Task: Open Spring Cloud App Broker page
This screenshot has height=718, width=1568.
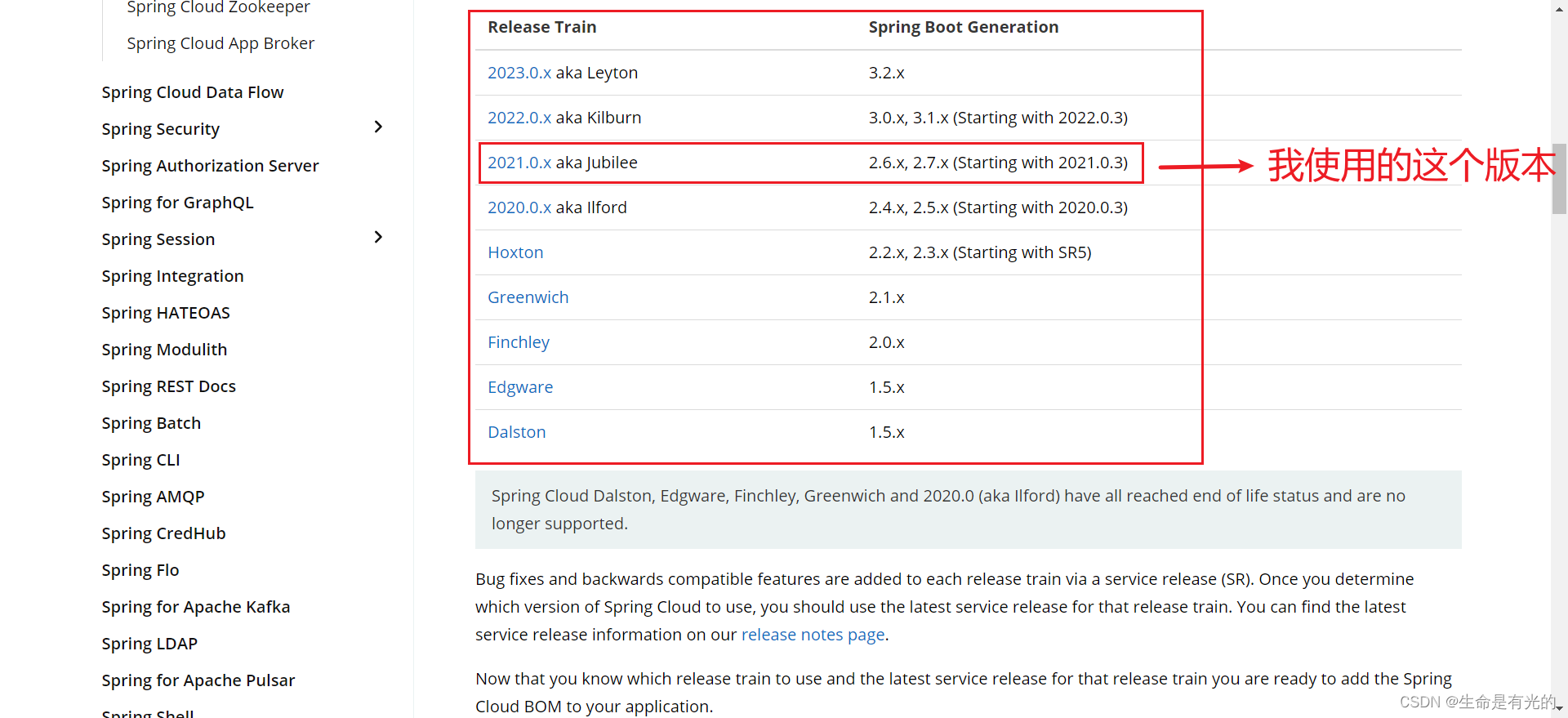Action: point(220,43)
